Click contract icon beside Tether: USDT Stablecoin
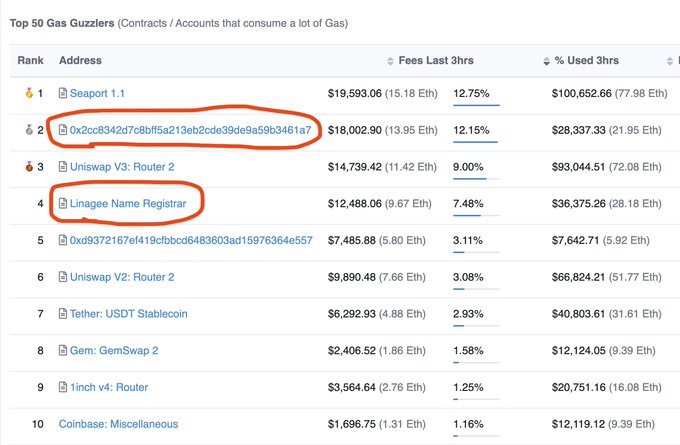Screen dimensions: 680x445 (63, 313)
